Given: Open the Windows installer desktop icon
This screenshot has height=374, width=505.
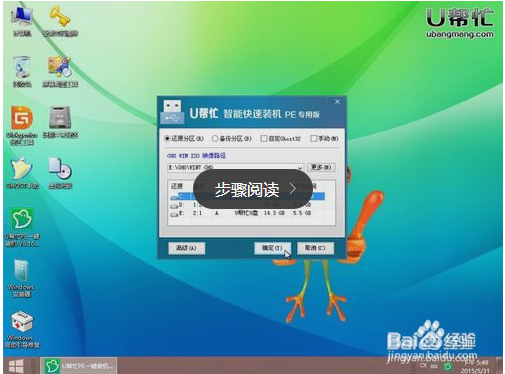Looking at the screenshot, I should point(21,278).
